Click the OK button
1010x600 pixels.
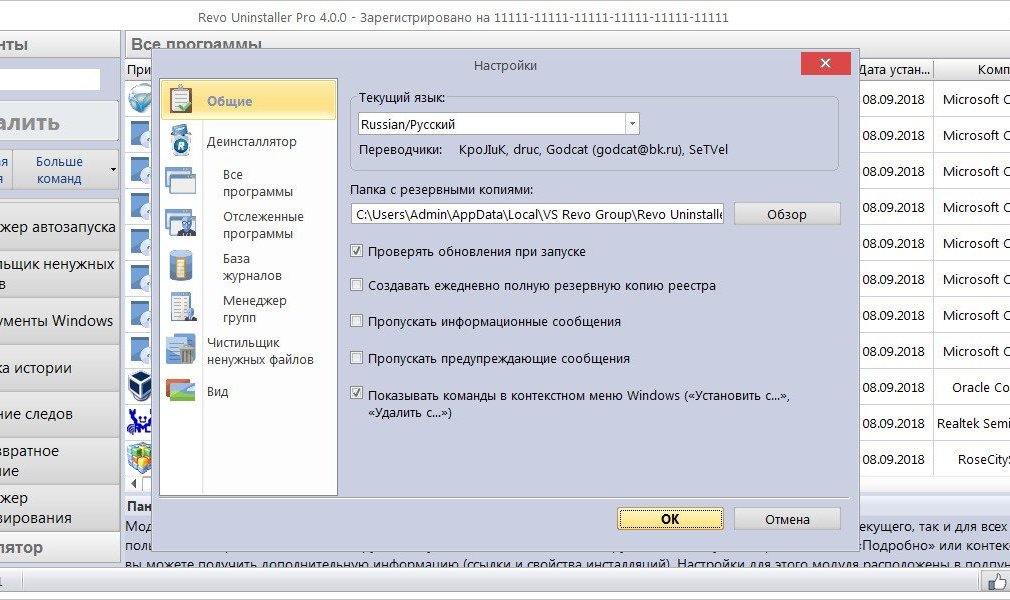670,519
